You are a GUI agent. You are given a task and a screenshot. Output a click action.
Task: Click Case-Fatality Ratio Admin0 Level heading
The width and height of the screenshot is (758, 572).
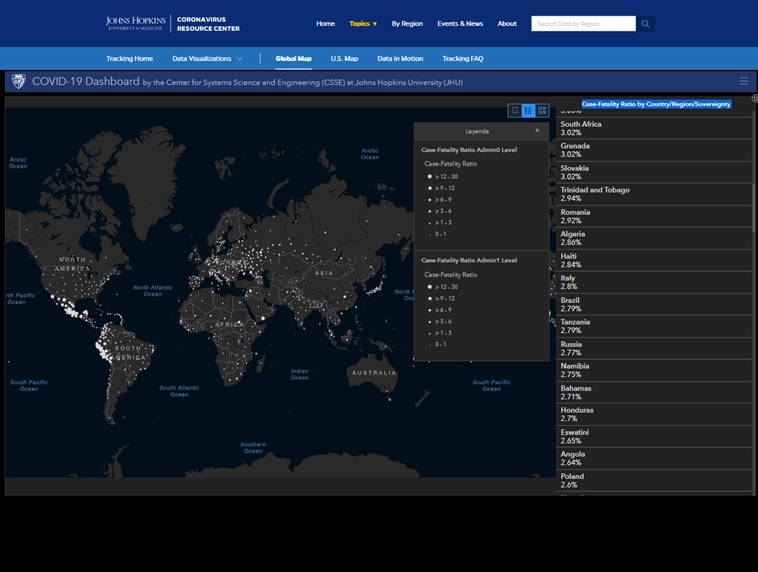[469, 150]
